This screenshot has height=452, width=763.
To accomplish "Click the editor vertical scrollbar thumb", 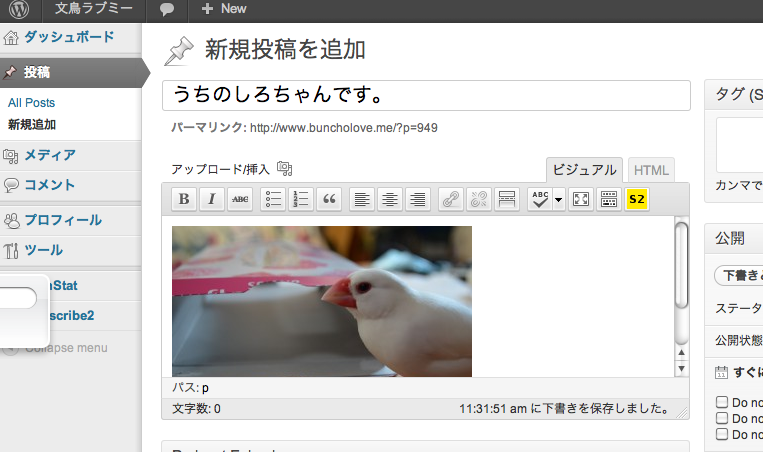I will pyautogui.click(x=681, y=265).
